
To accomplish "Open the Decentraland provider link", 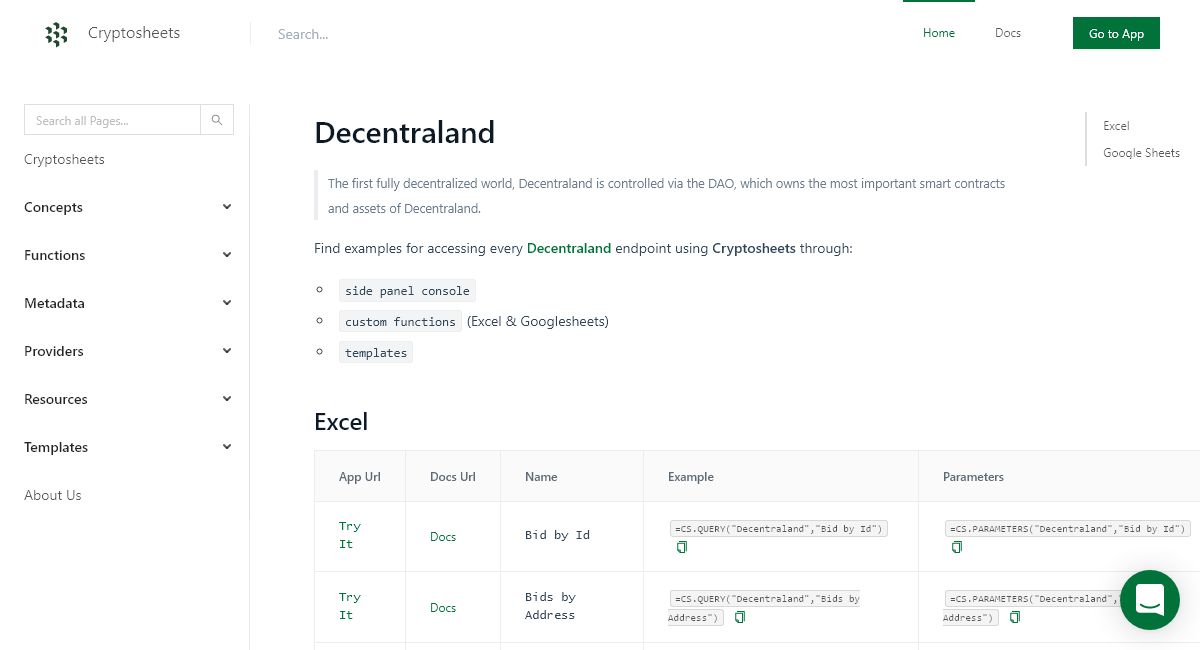I will 568,248.
